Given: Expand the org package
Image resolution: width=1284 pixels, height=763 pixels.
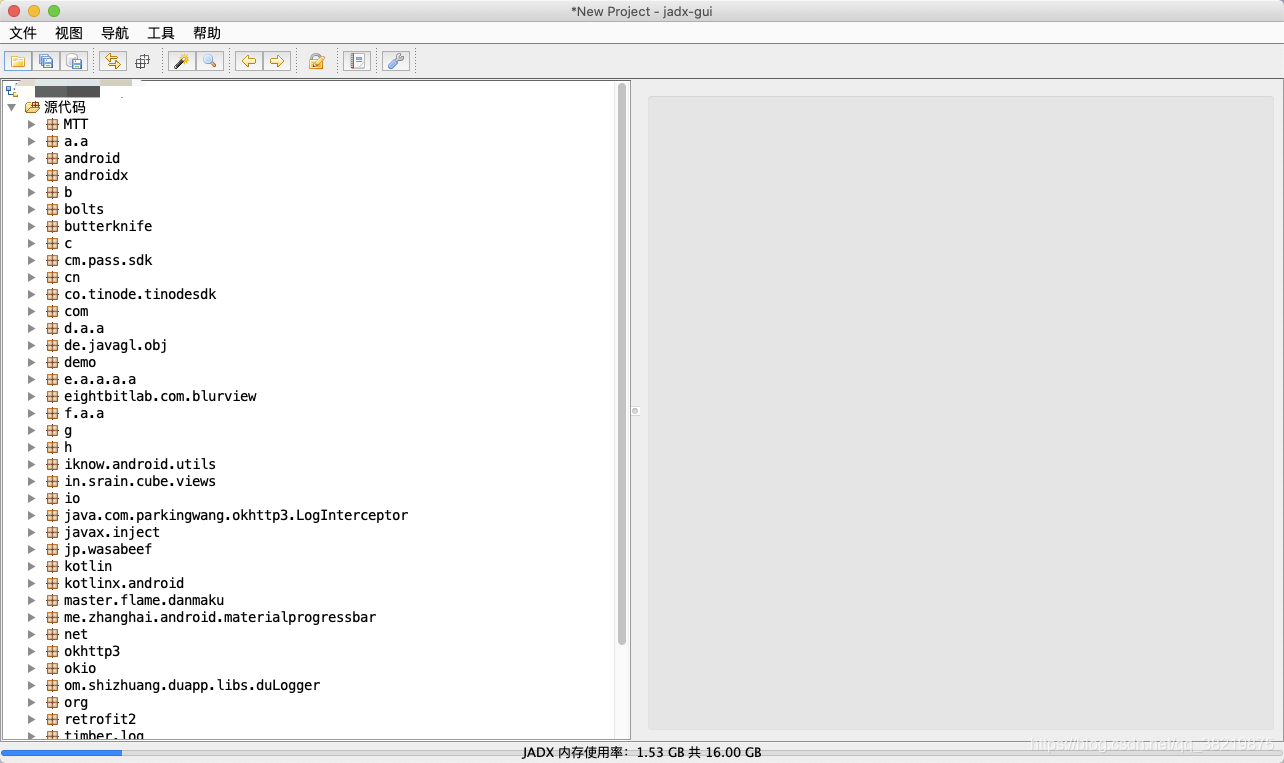Looking at the screenshot, I should (31, 702).
